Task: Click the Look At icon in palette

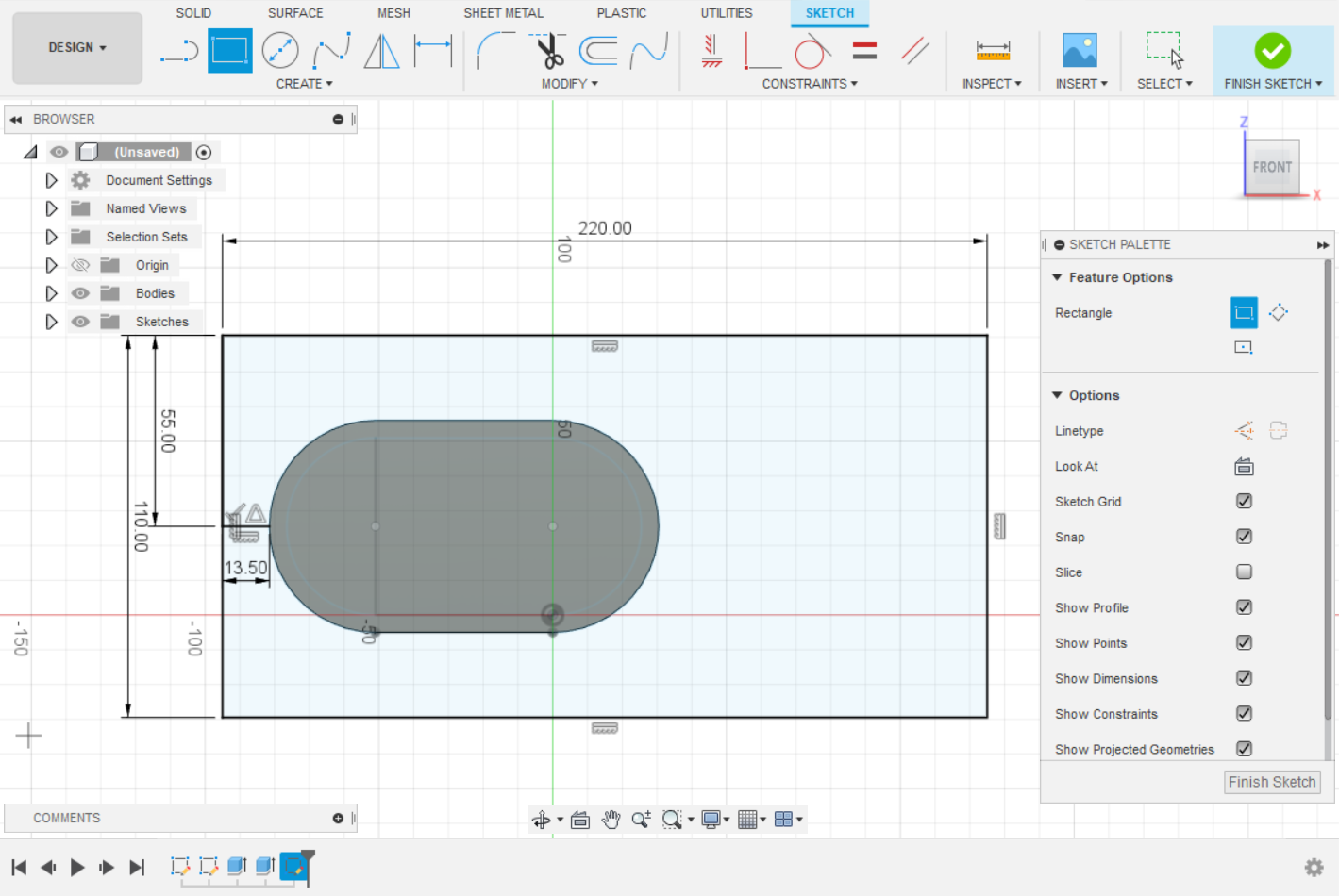Action: [x=1244, y=466]
